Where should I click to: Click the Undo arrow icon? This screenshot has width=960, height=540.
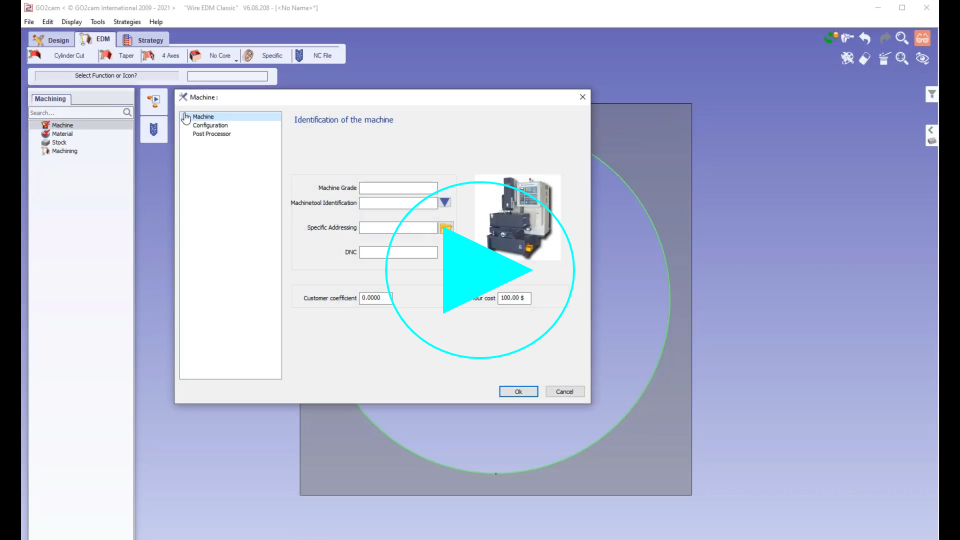point(865,38)
